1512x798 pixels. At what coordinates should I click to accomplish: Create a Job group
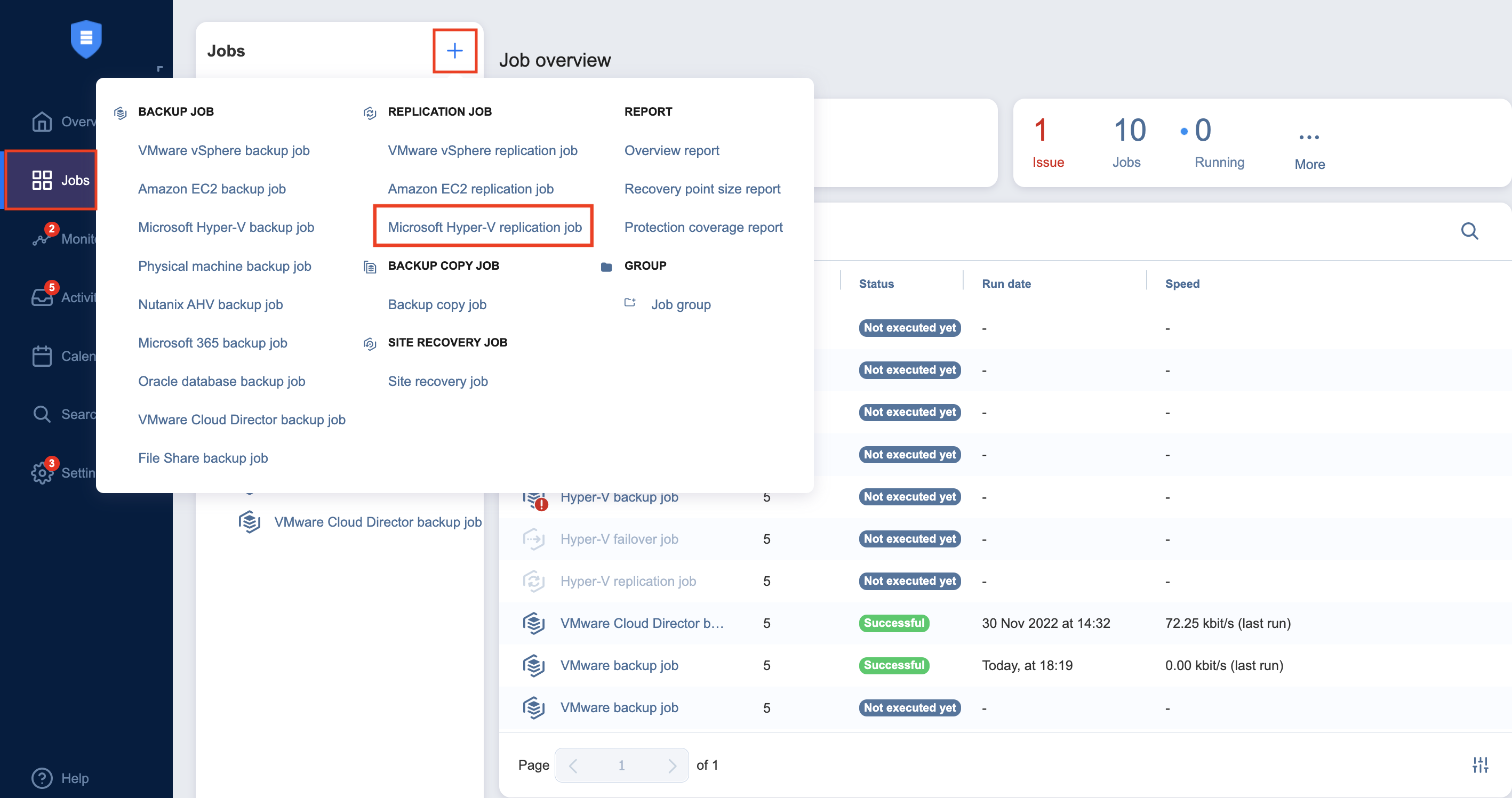click(x=681, y=304)
